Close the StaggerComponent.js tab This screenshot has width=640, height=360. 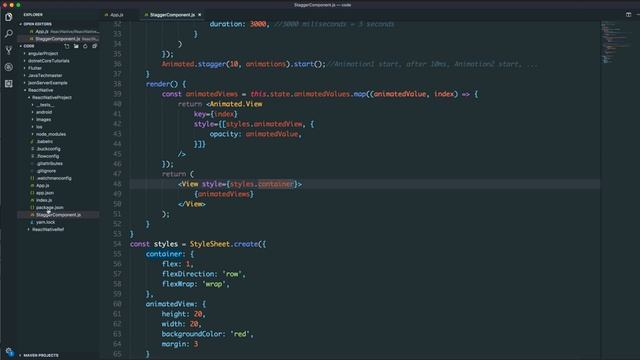click(x=200, y=15)
